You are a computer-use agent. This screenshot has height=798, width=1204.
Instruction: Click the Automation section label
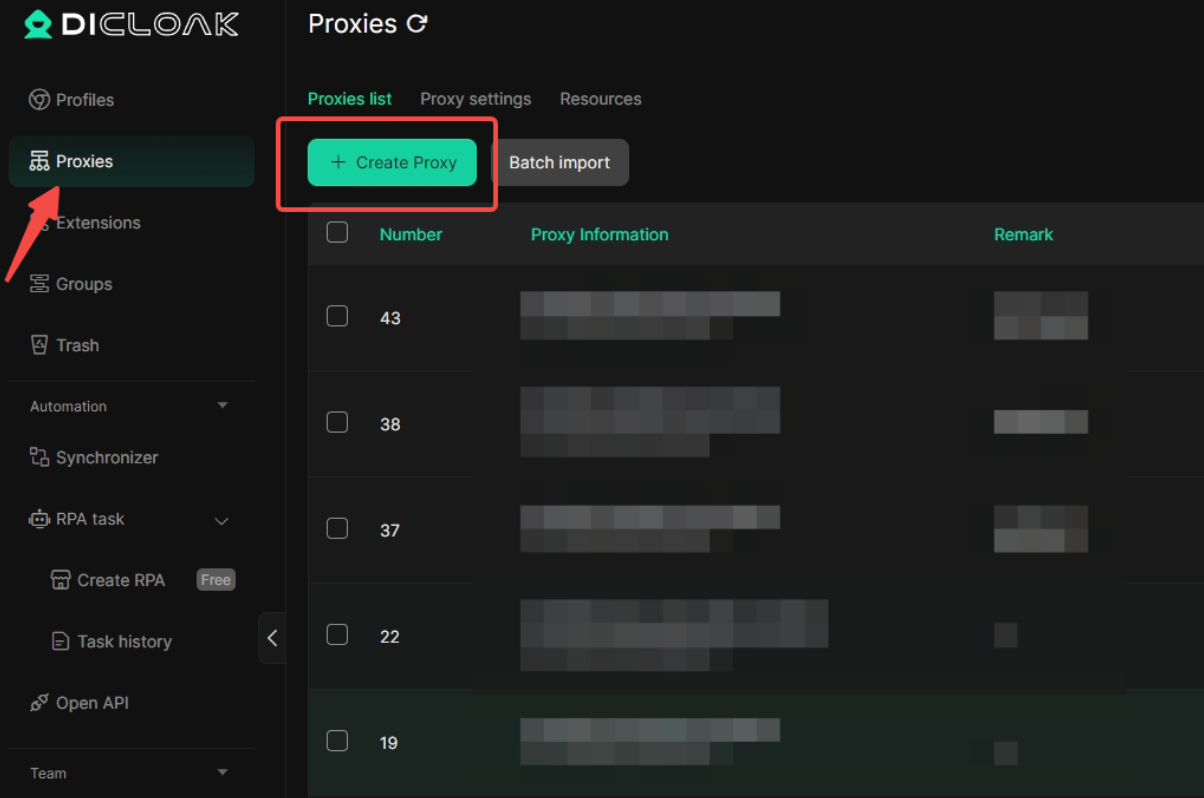pos(68,406)
